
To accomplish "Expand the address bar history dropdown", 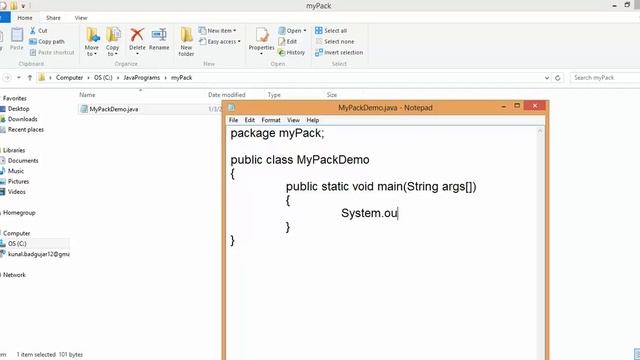I will (x=547, y=78).
